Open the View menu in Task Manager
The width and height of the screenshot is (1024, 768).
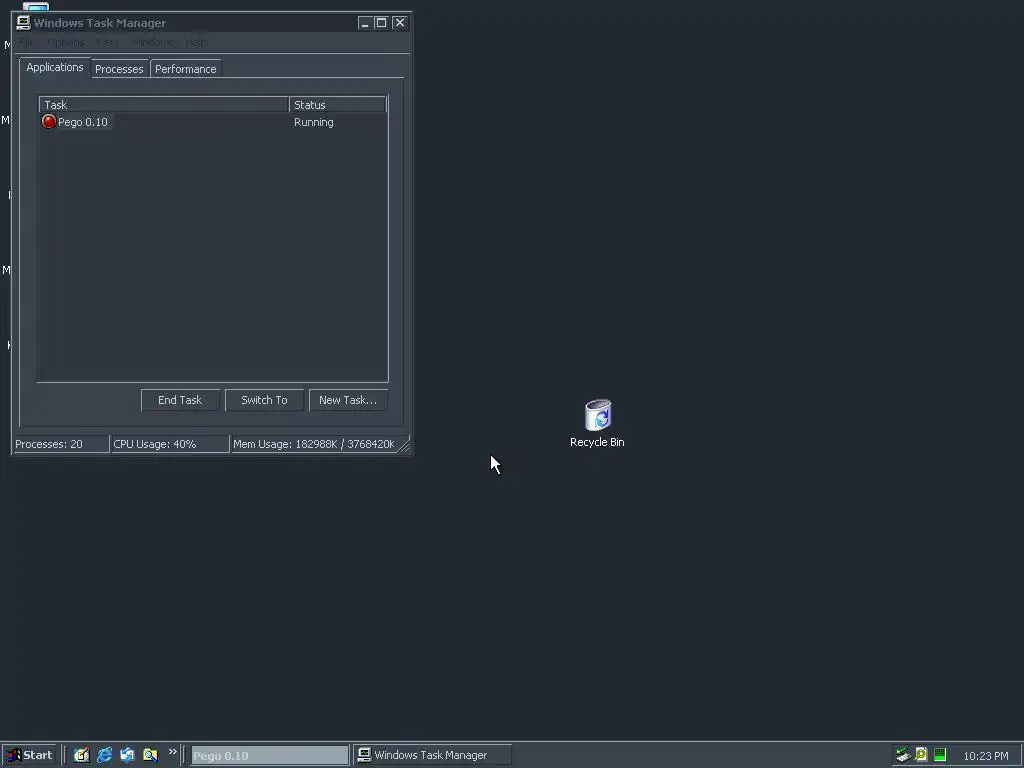107,42
